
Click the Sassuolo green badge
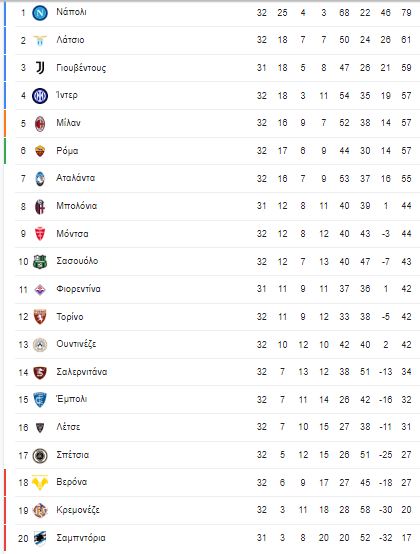tap(40, 262)
